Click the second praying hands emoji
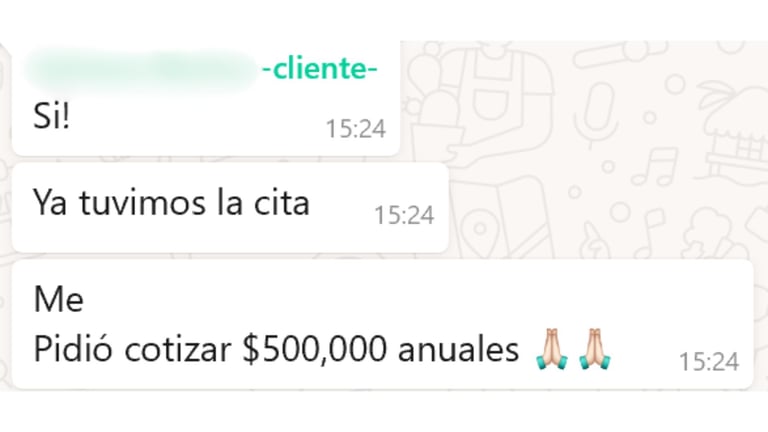The image size is (768, 432). click(595, 349)
